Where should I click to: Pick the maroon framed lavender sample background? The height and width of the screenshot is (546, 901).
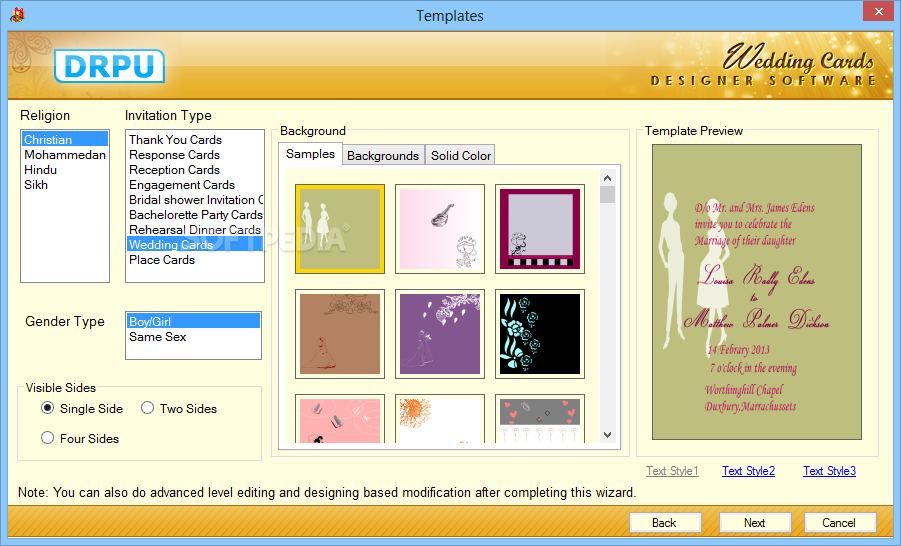540,229
